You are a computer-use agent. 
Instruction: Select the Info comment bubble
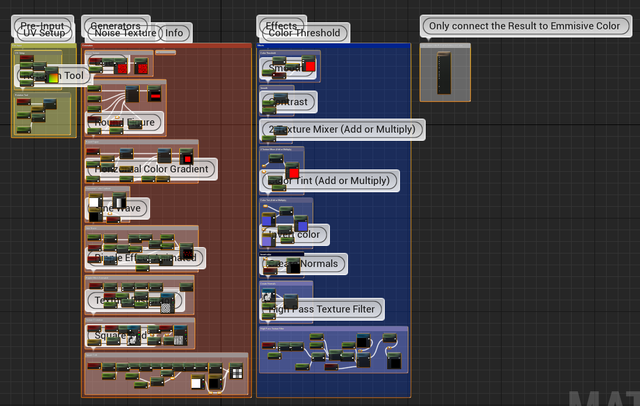coord(174,33)
